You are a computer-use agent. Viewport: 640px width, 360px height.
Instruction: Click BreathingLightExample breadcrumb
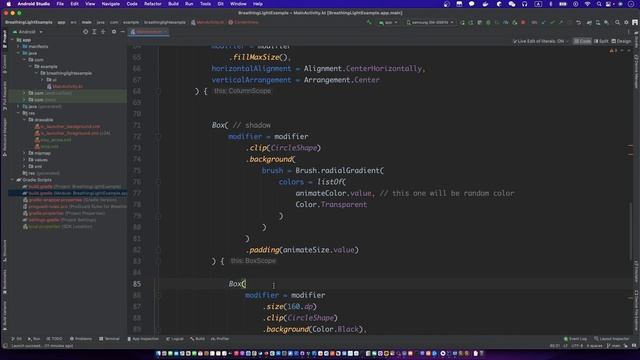point(29,22)
